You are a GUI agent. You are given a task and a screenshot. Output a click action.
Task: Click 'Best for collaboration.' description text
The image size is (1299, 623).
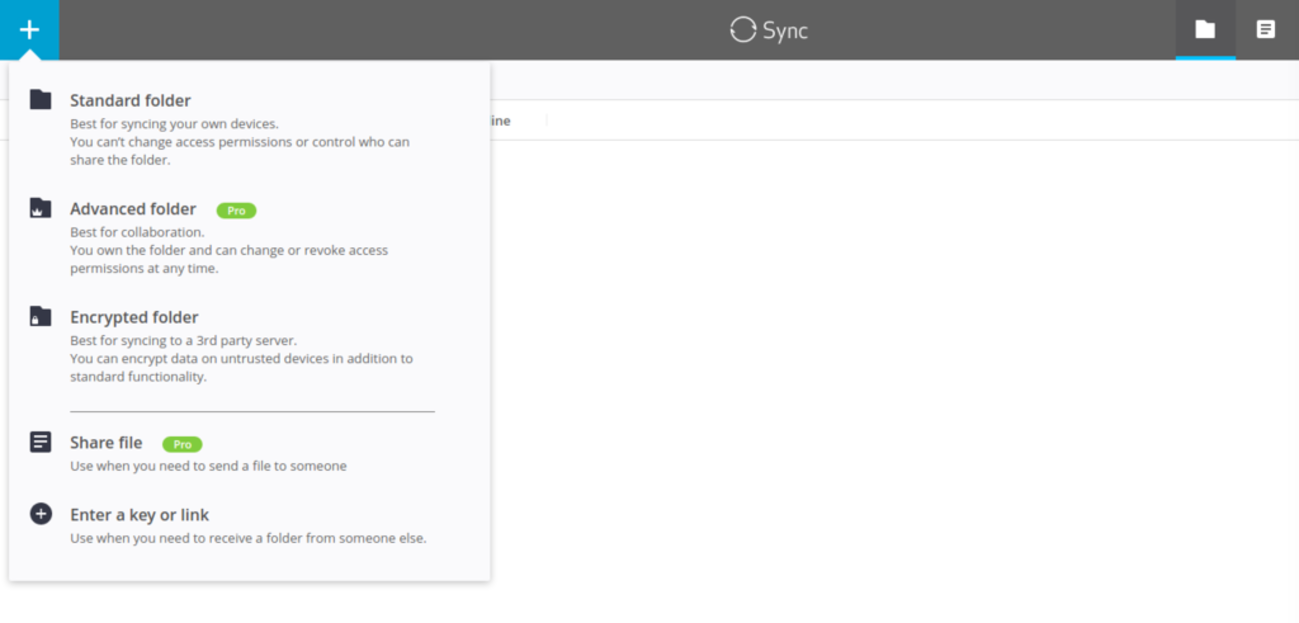[x=137, y=232]
